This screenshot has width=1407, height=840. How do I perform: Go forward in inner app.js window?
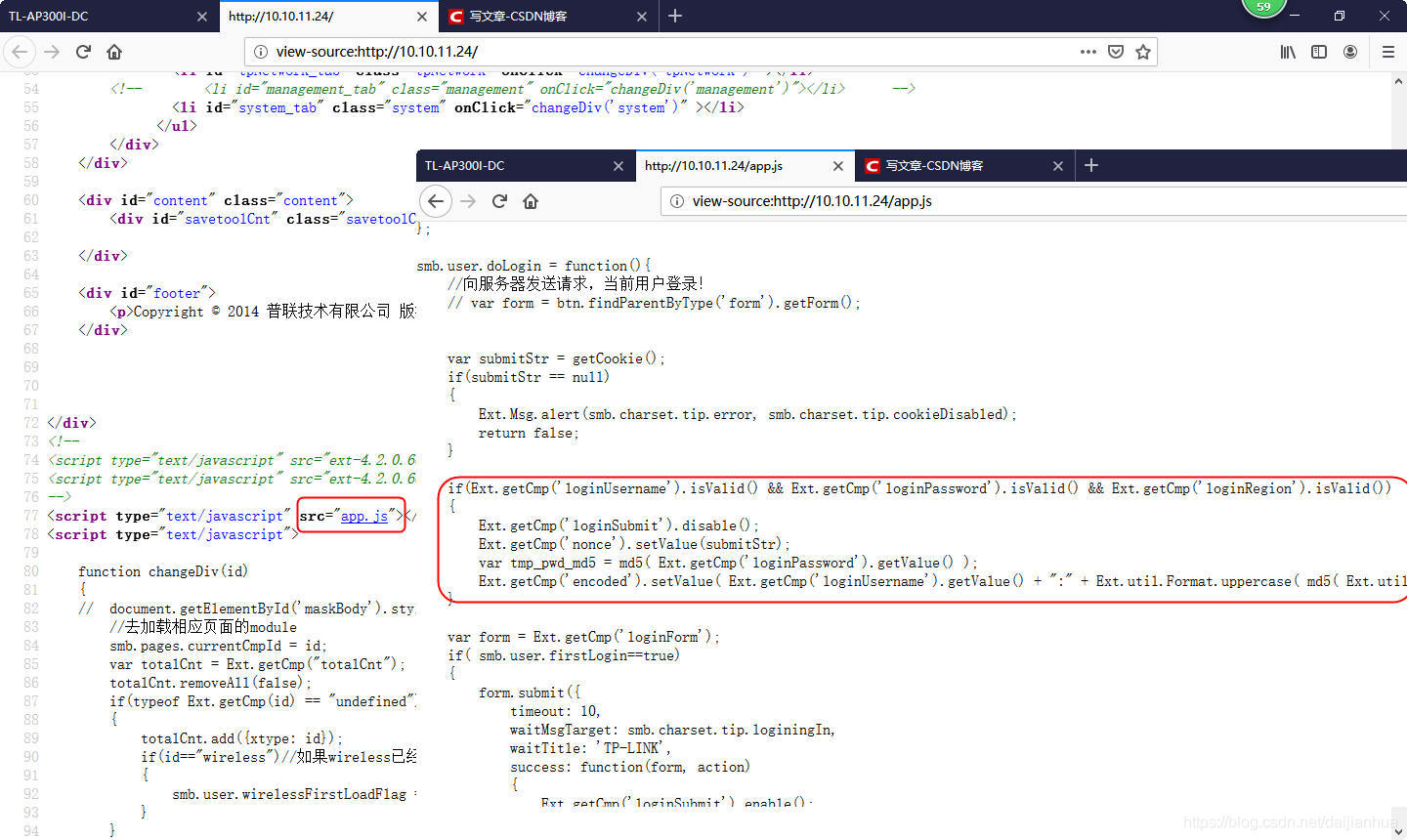point(468,201)
